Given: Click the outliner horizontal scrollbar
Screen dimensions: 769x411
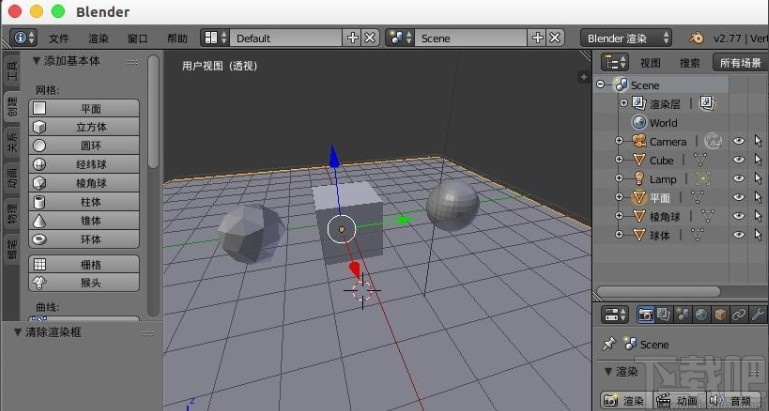Looking at the screenshot, I should coord(658,292).
